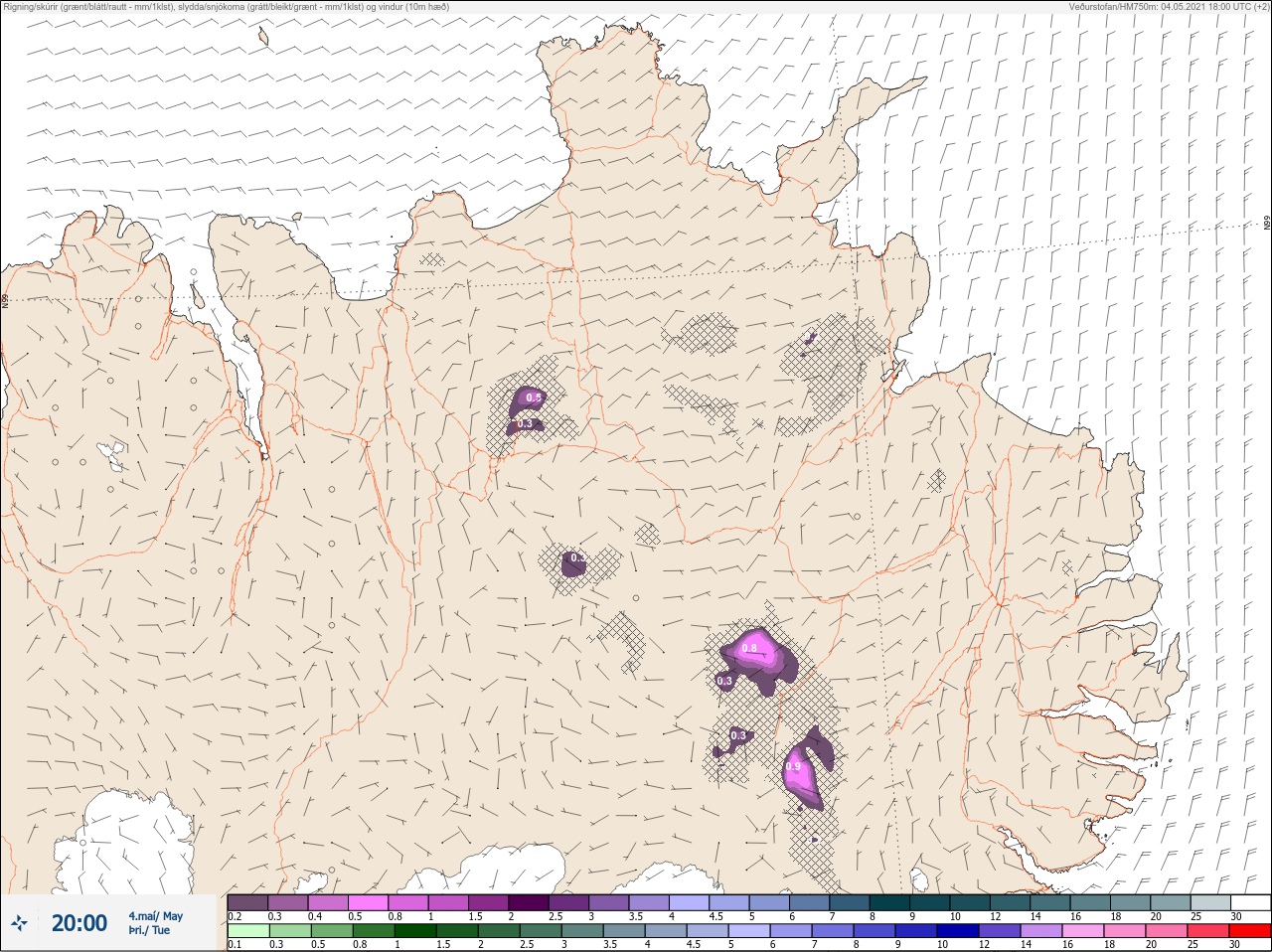The height and width of the screenshot is (952, 1272).
Task: Pick the dark mauve snow swatch between 0.2 and 0.3
Action: [247, 902]
